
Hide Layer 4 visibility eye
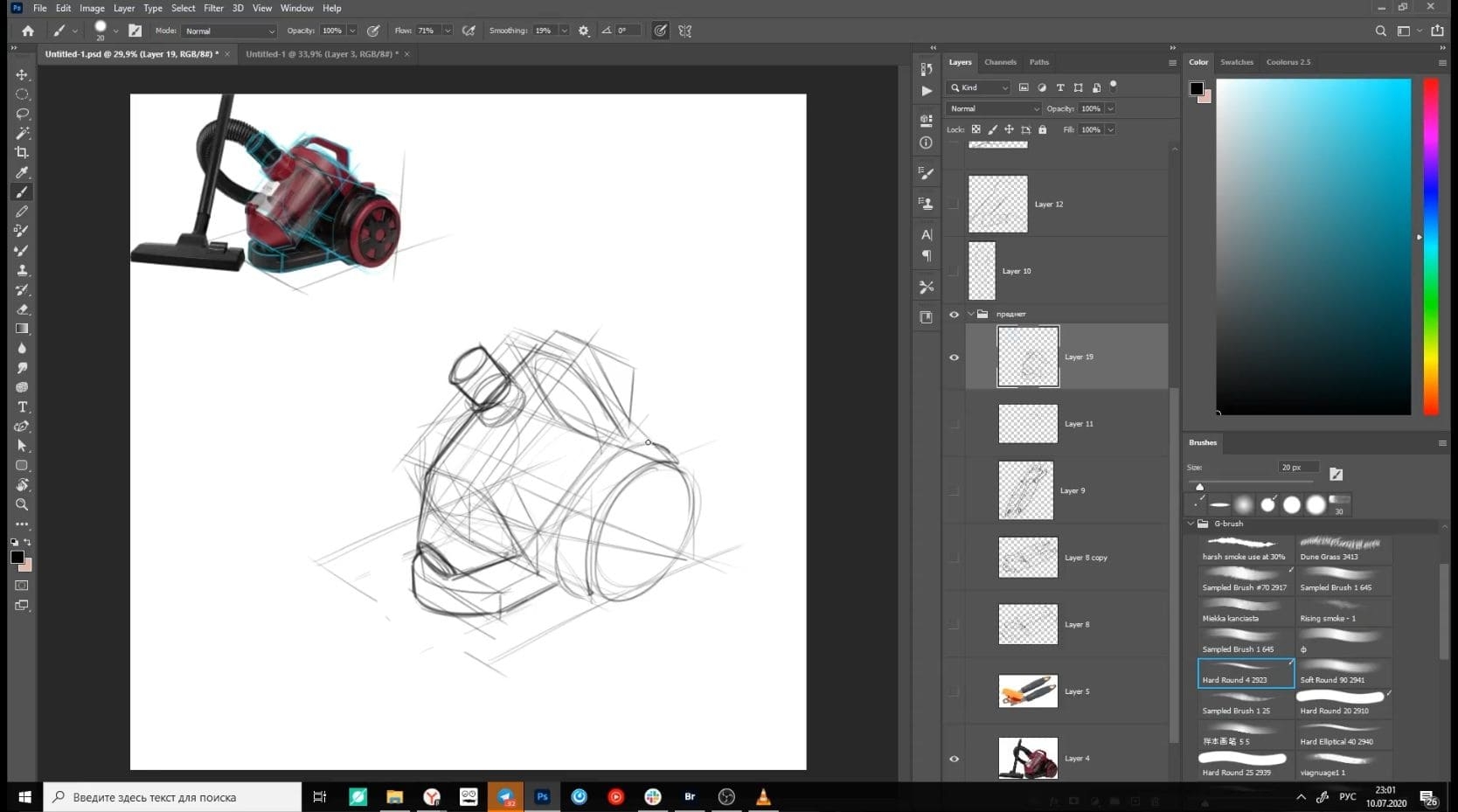954,759
